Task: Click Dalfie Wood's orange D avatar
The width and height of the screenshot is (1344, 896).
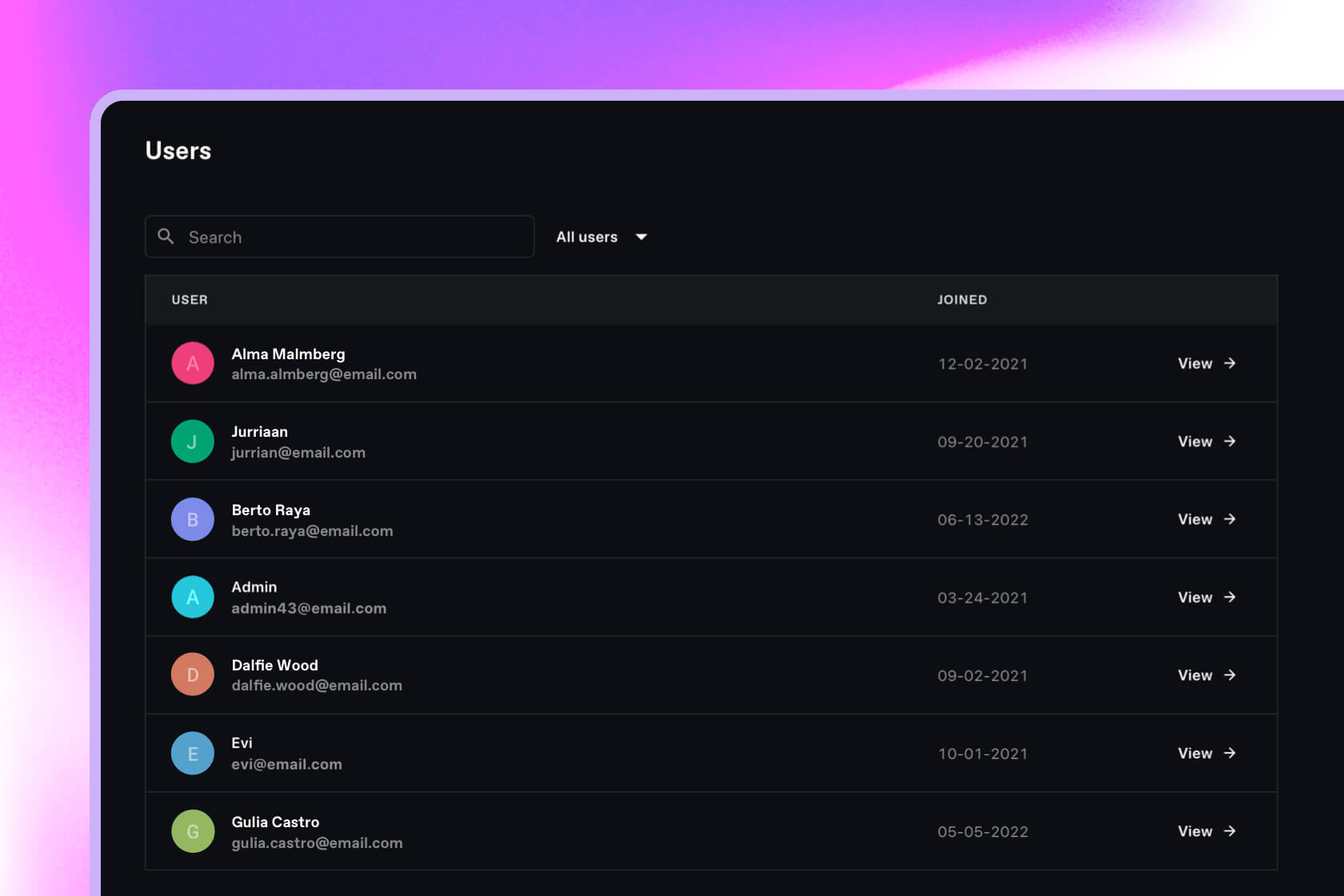Action: (x=193, y=674)
